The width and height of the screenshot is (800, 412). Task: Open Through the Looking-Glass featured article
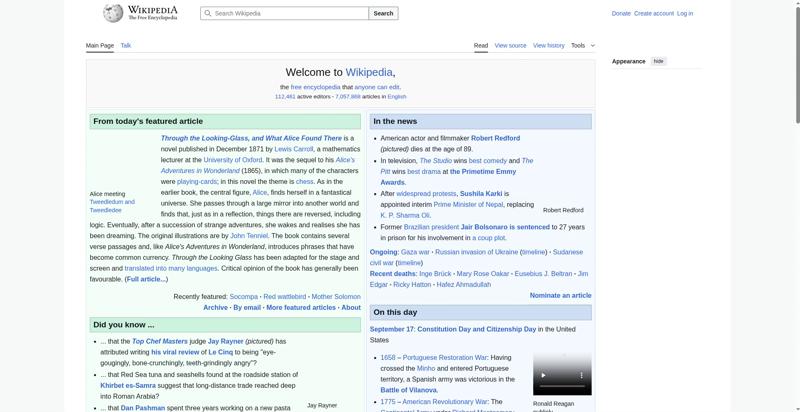point(251,138)
